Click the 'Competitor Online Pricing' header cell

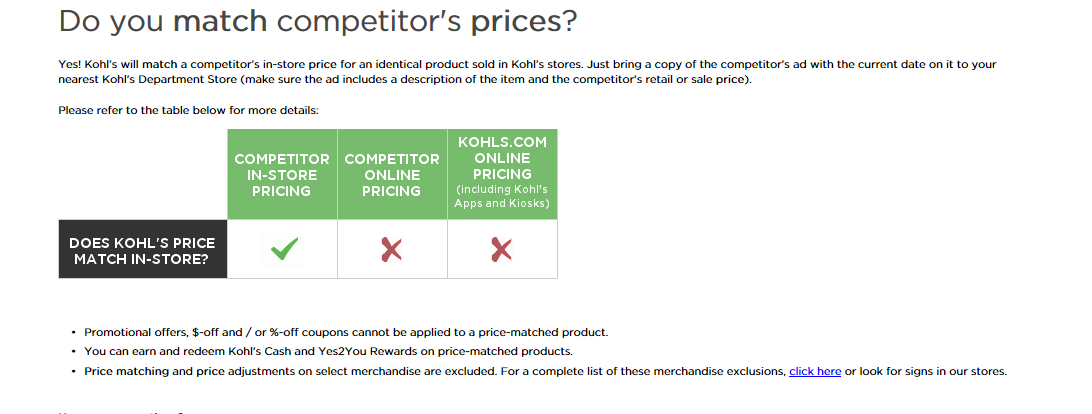click(x=391, y=175)
